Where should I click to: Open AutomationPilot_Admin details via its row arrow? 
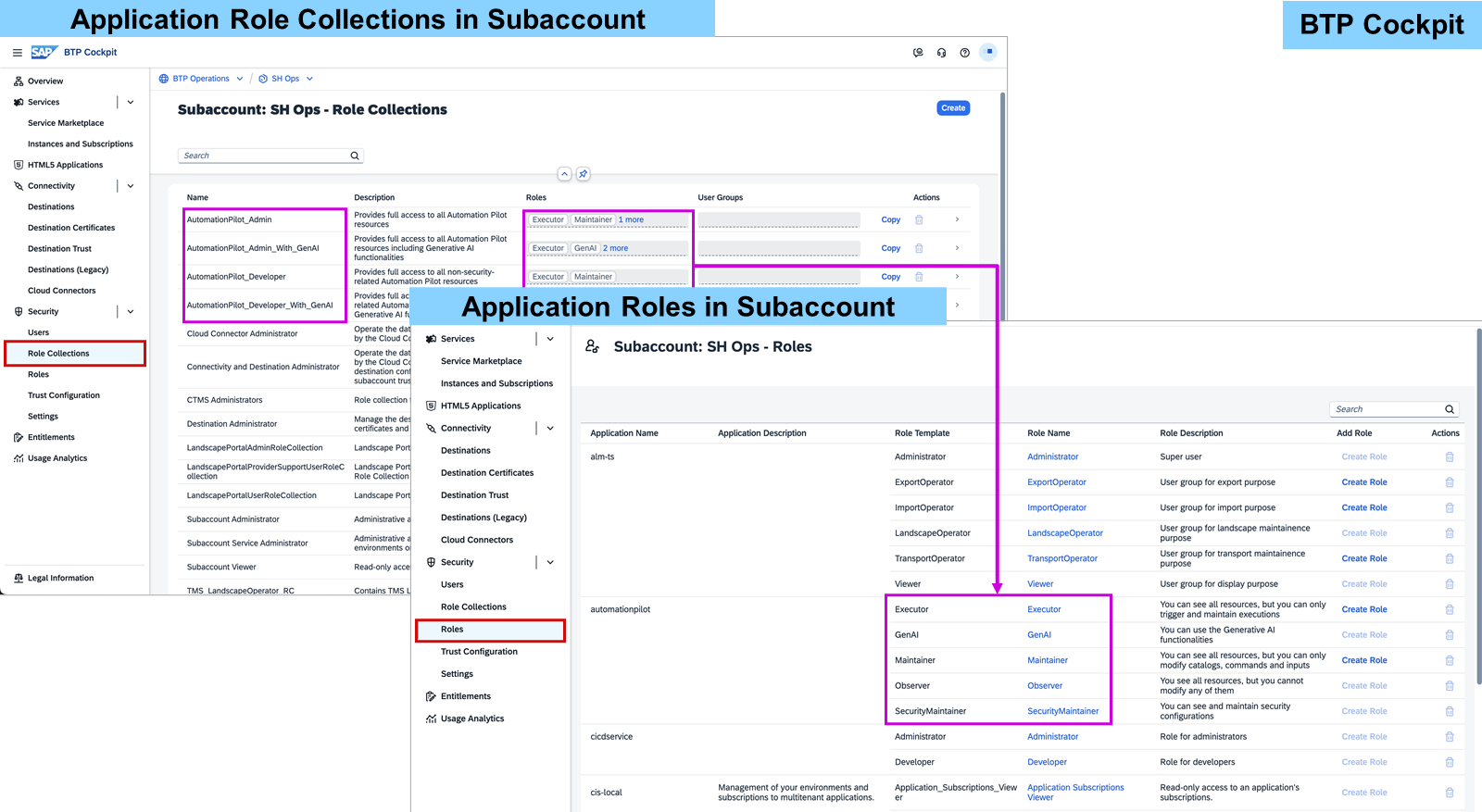[x=957, y=219]
